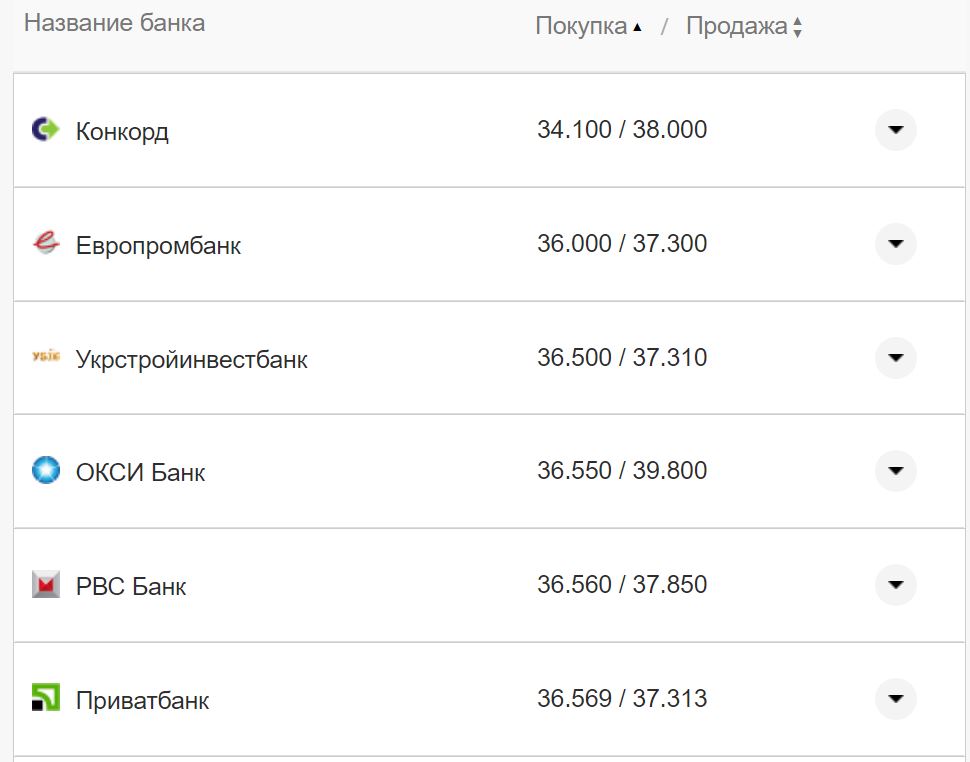Click the red 'e' emblem of Европромбанк
The width and height of the screenshot is (970, 762).
[x=44, y=244]
